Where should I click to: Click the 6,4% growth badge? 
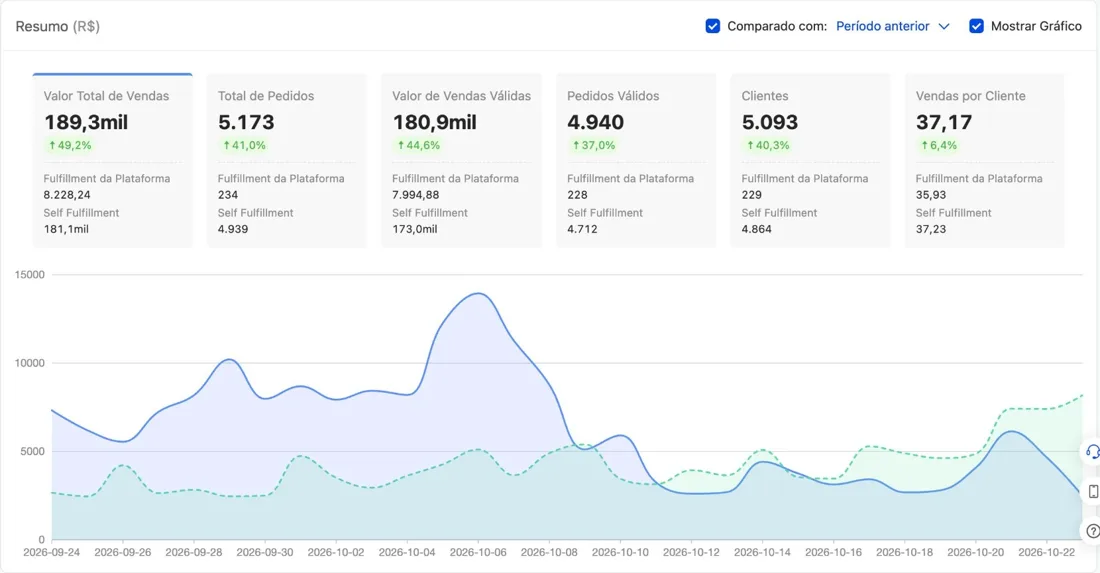point(939,145)
